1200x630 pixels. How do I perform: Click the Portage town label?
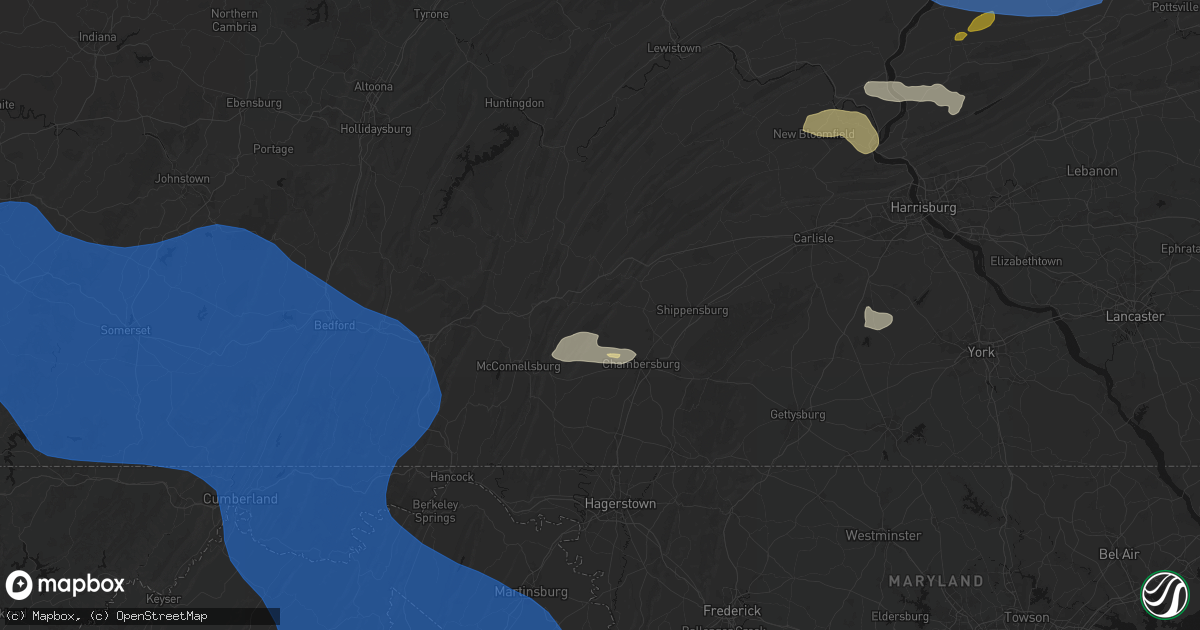[x=273, y=149]
